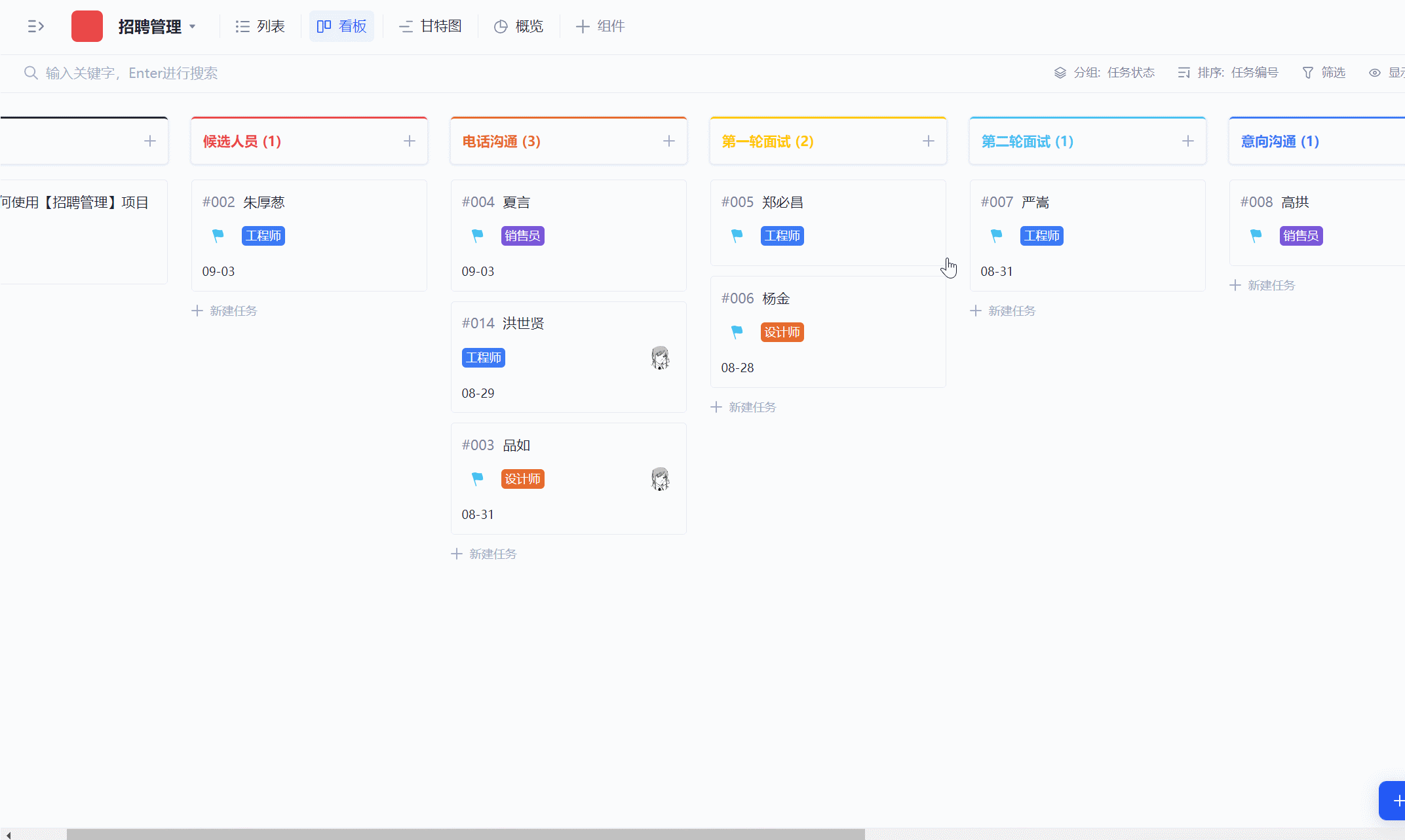Screen dimensions: 1405x840
Task: Open 分组: 任务状态 grouping dropdown
Action: click(1105, 73)
